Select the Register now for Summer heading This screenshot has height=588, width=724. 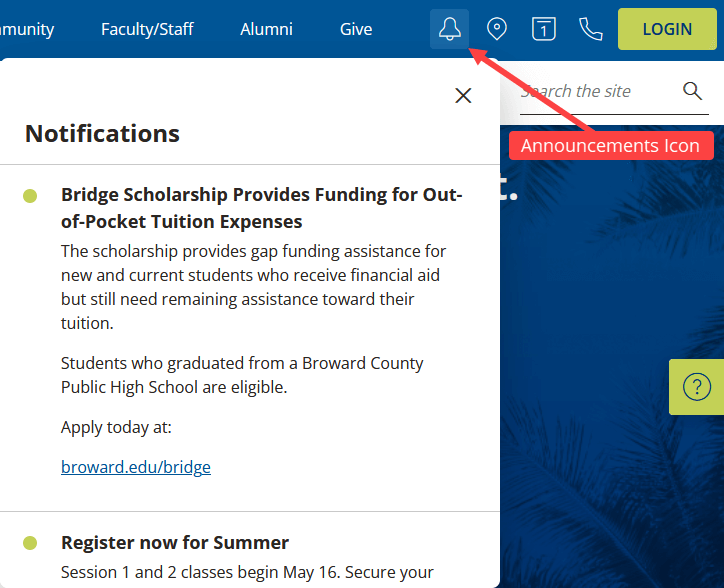coord(175,543)
